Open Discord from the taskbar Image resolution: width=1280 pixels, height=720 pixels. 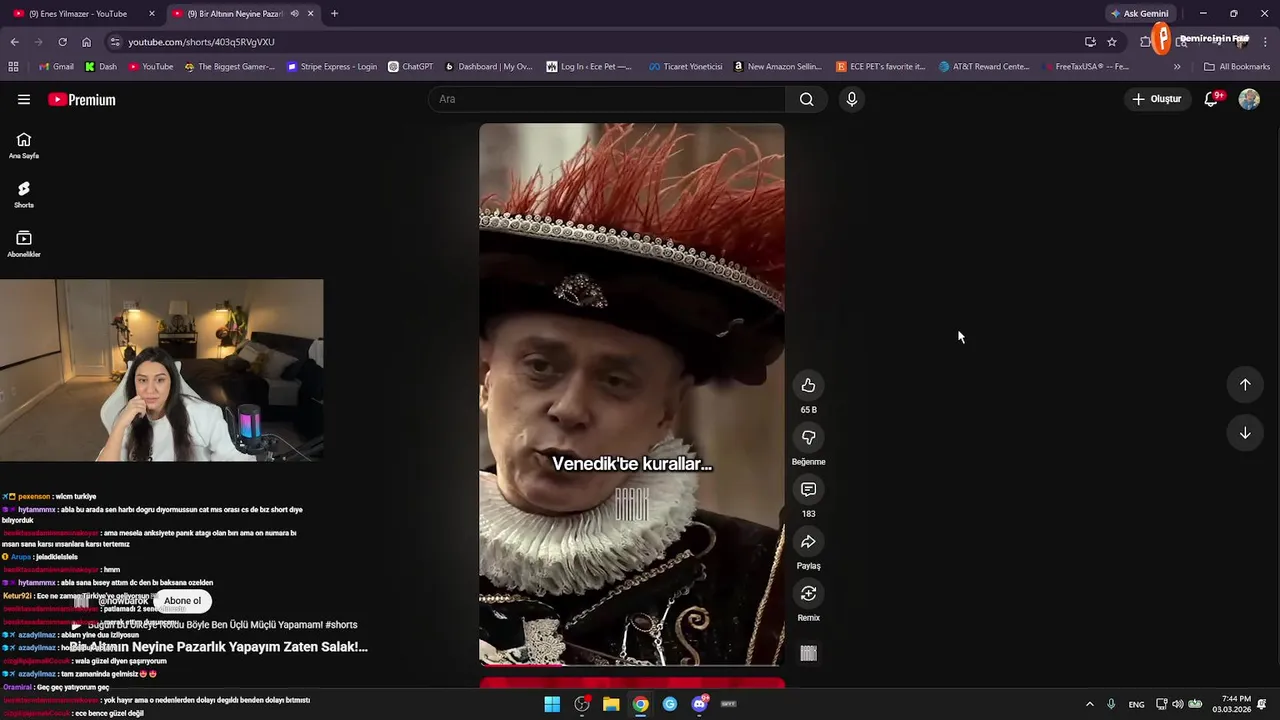pyautogui.click(x=699, y=704)
